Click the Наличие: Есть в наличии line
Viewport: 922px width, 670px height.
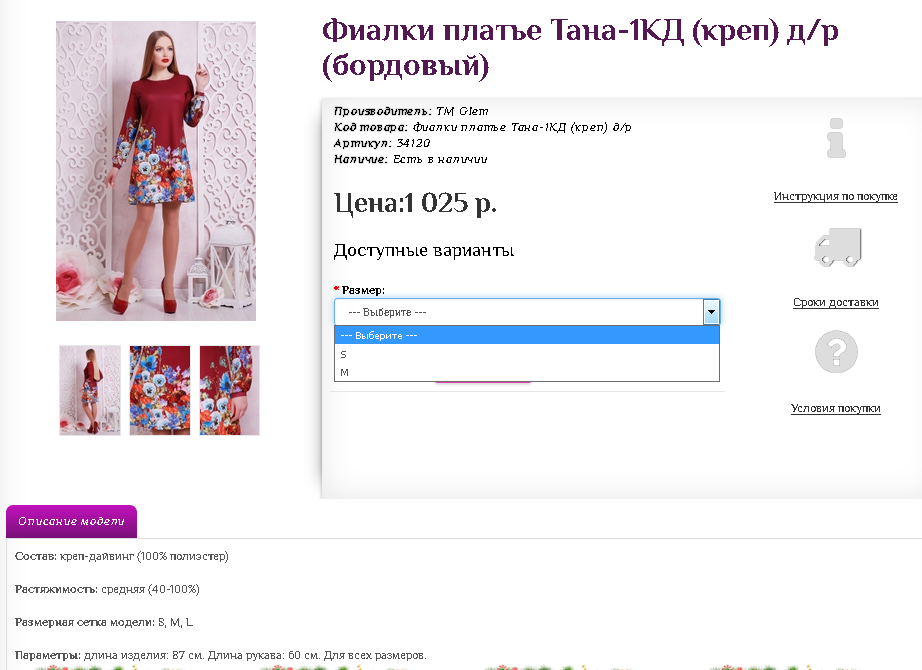point(410,159)
